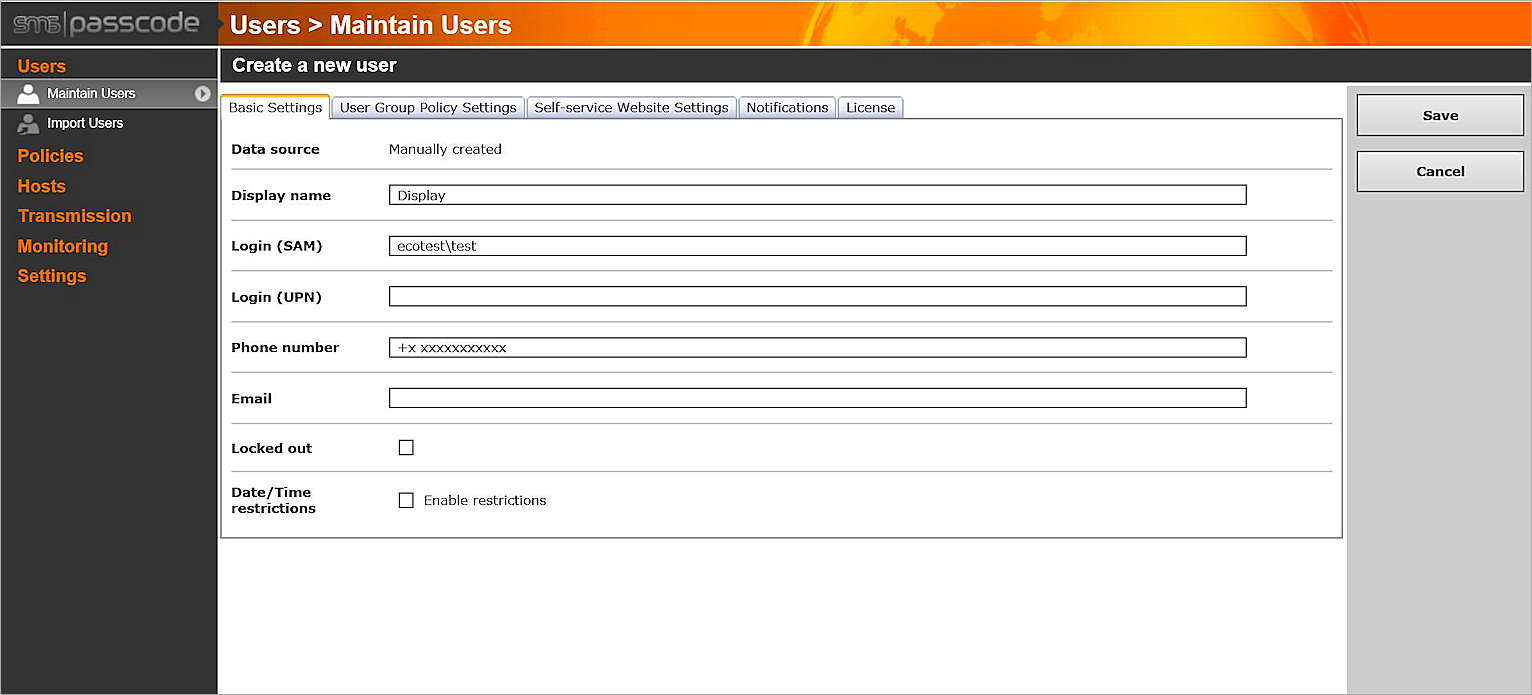Switch to the User Group Policy Settings tab

coord(428,107)
